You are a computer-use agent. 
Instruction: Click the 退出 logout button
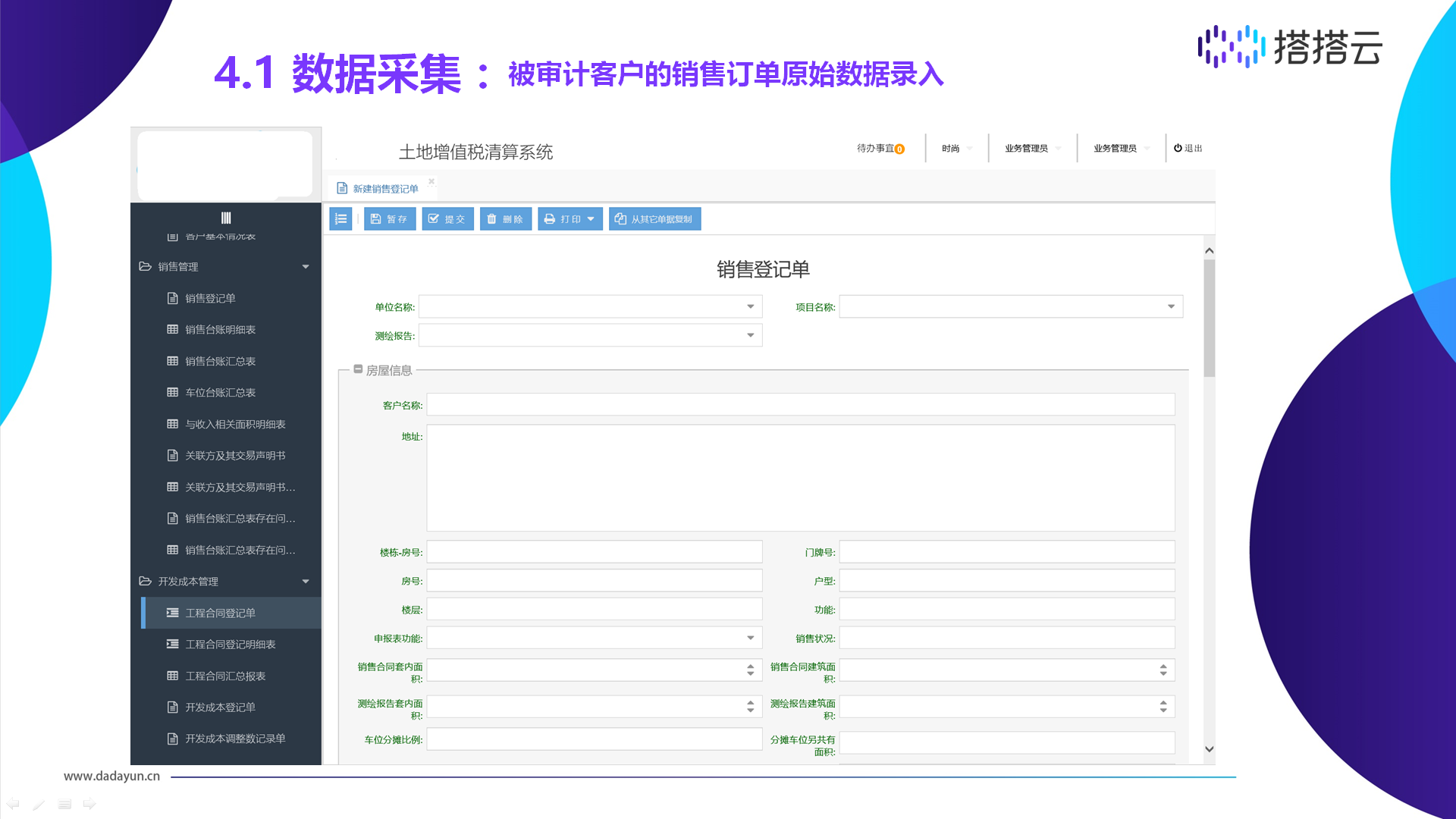tap(1188, 149)
